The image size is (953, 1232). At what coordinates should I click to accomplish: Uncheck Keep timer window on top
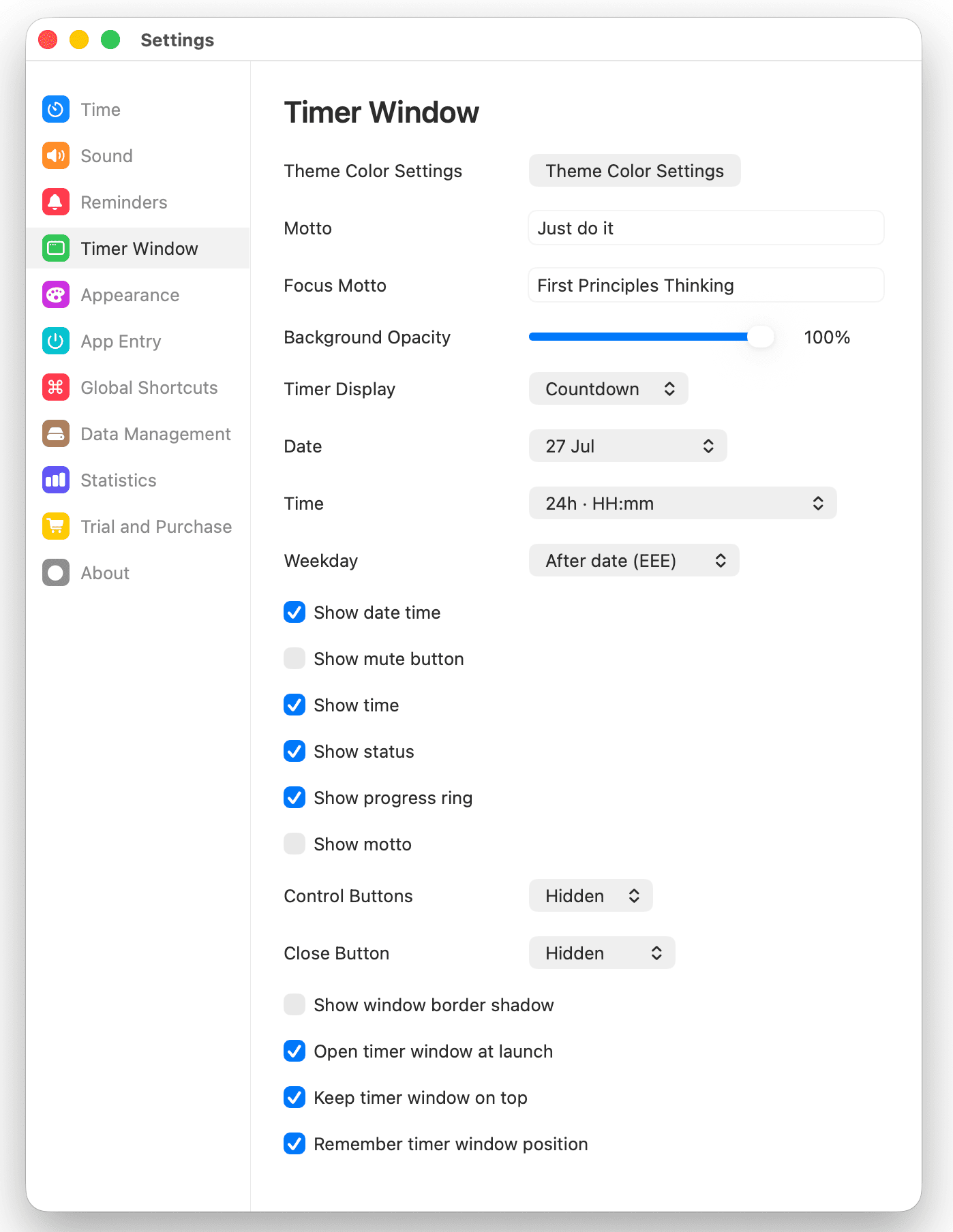pyautogui.click(x=294, y=1098)
